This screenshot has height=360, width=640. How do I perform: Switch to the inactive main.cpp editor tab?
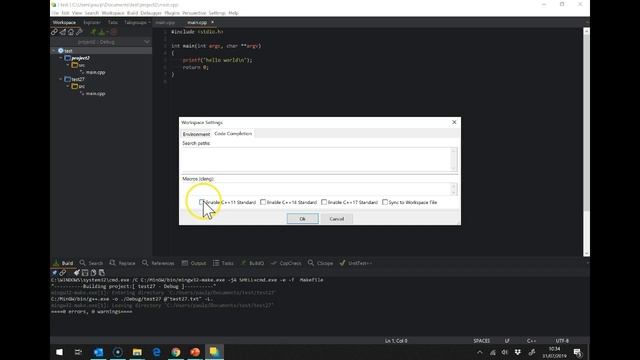(165, 22)
